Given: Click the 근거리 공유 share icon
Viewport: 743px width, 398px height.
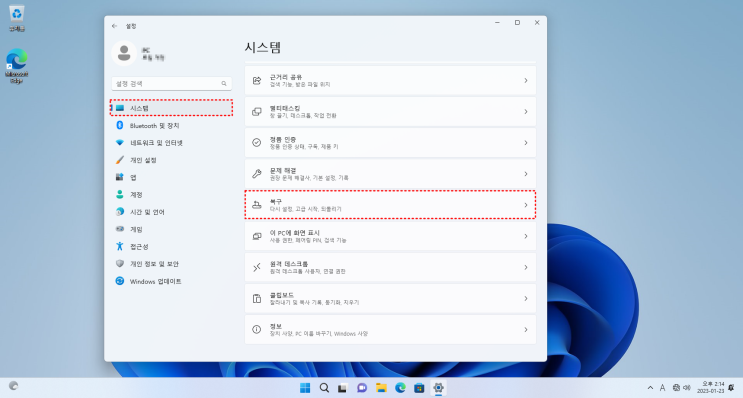Looking at the screenshot, I should coord(257,81).
